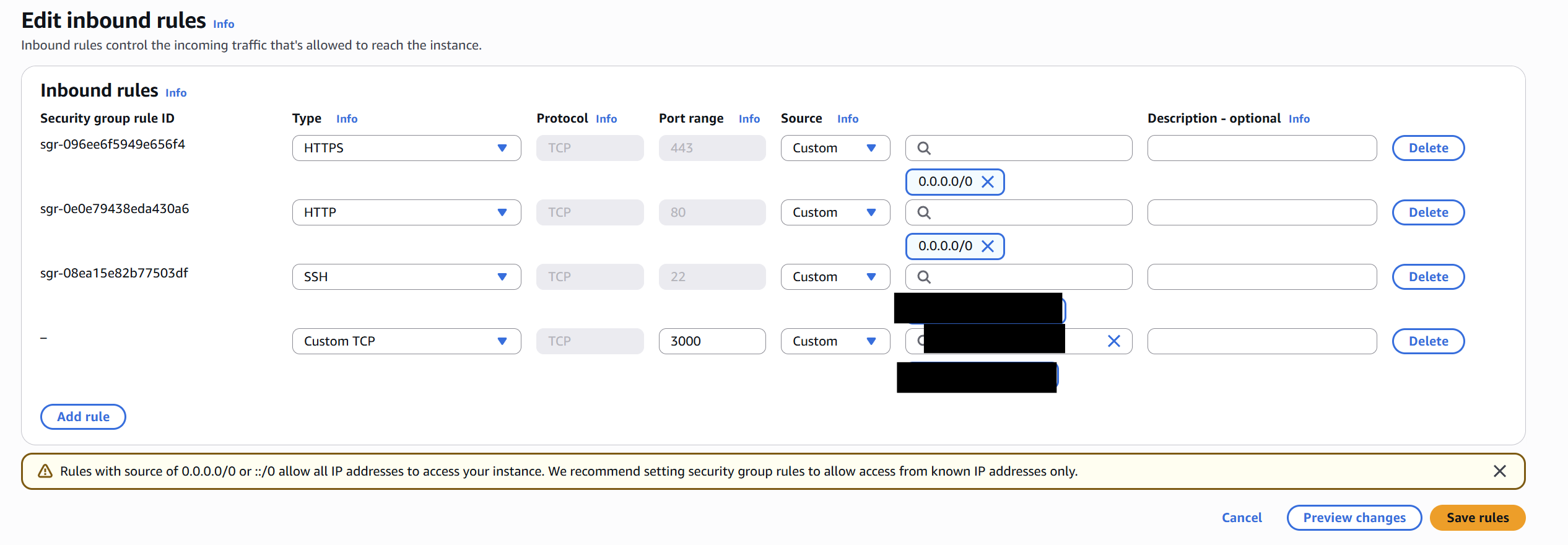This screenshot has height=545, width=1568.
Task: Open Info link for Description column
Action: coord(1299,119)
